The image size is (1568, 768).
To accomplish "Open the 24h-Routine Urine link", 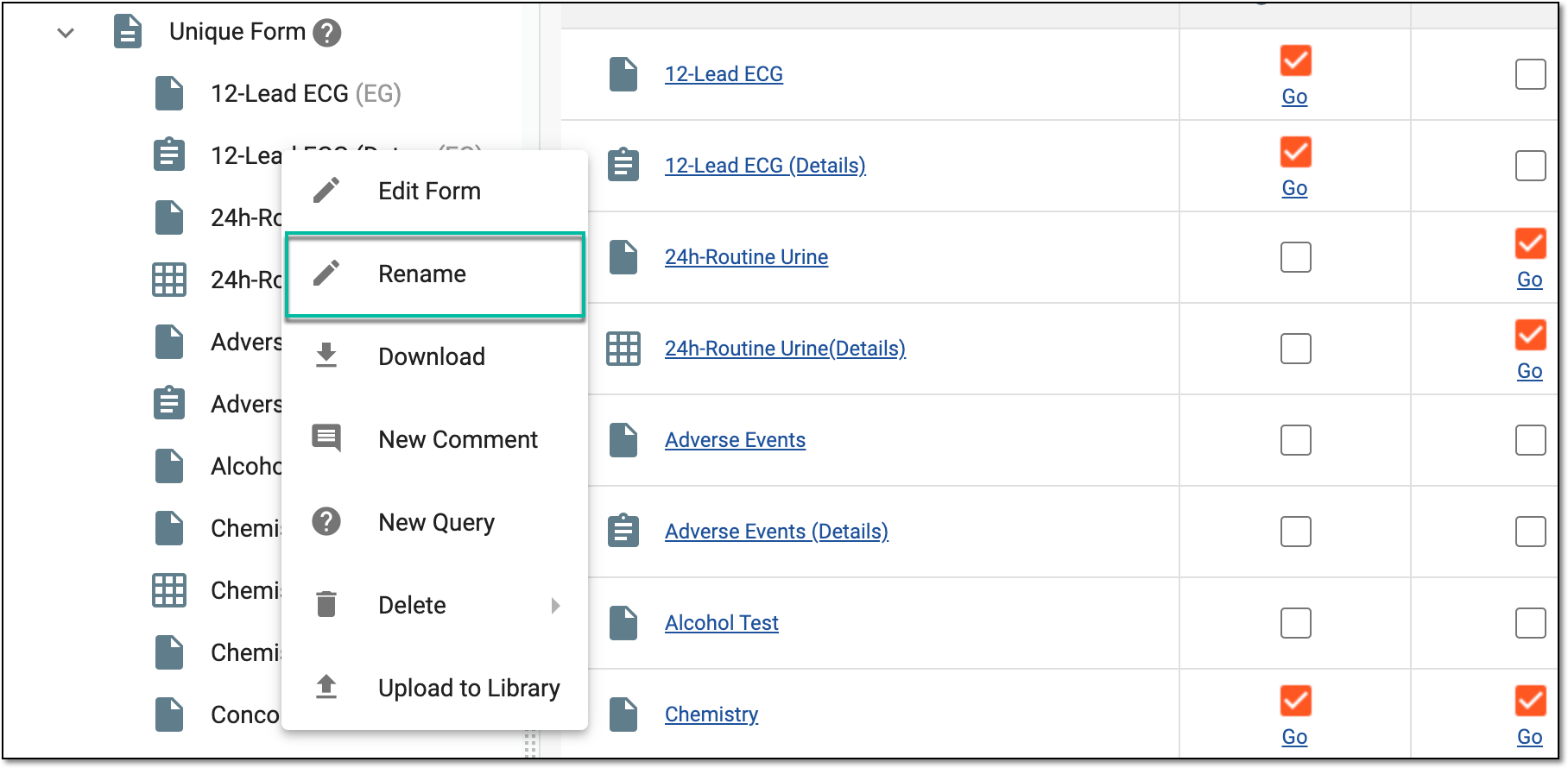I will tap(746, 257).
